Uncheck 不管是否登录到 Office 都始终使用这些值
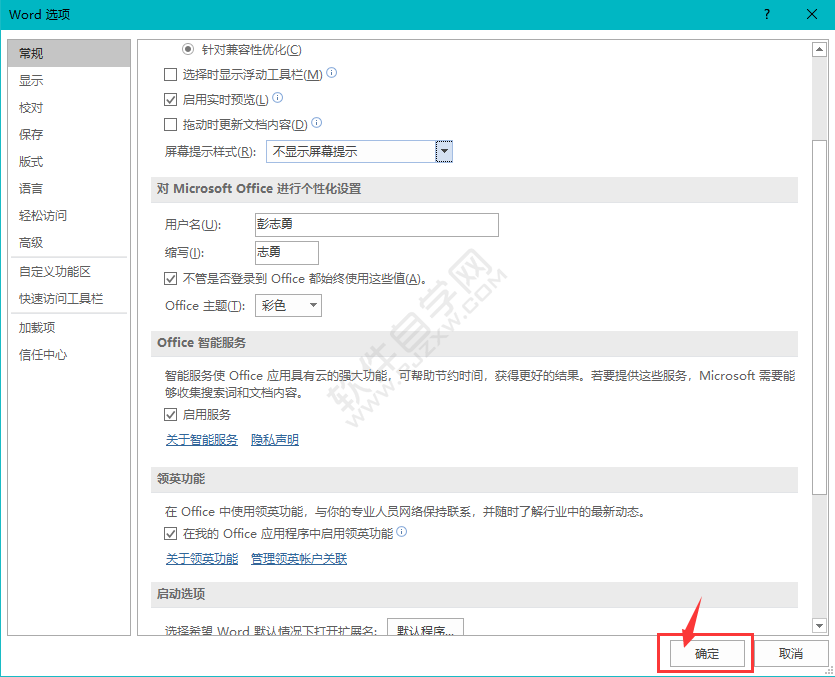The image size is (835, 677). point(169,279)
